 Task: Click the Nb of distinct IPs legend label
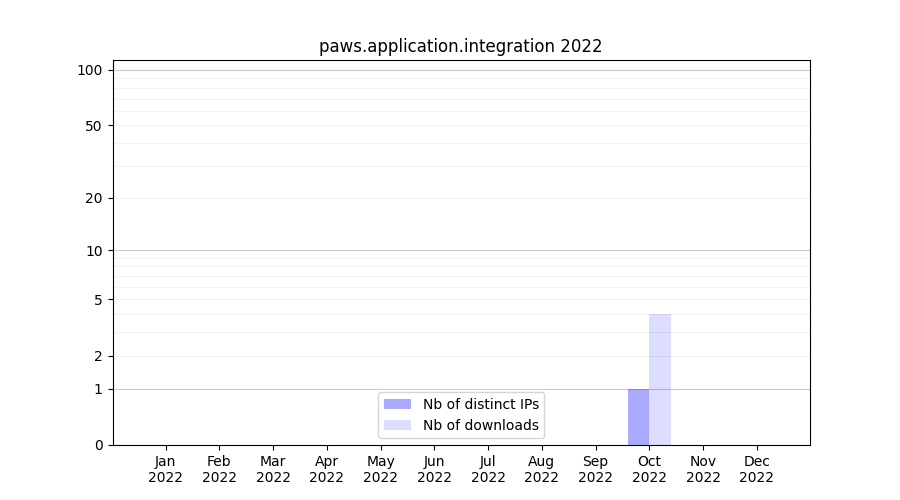(x=480, y=404)
